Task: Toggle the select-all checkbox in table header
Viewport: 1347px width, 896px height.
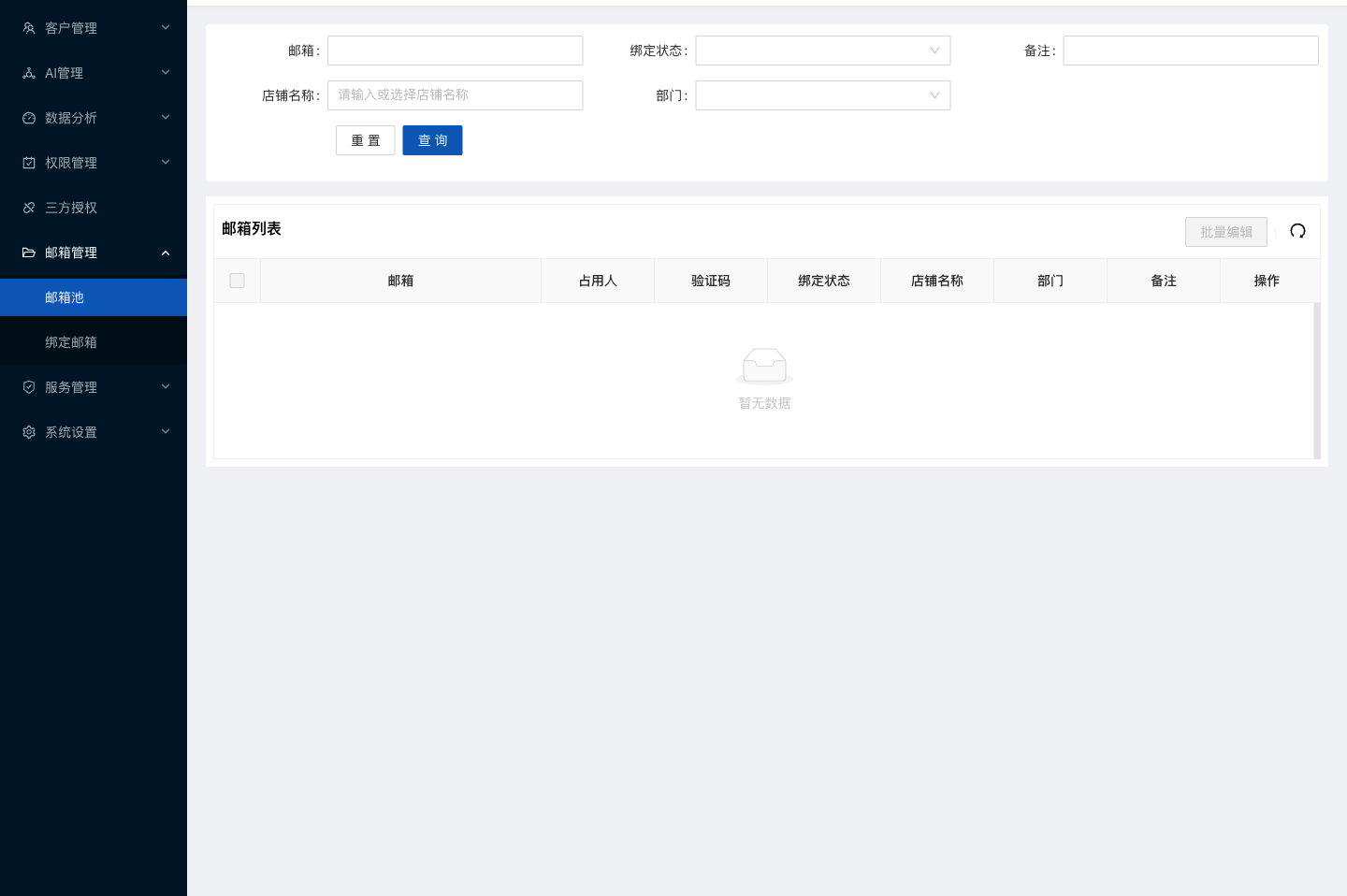Action: point(238,281)
